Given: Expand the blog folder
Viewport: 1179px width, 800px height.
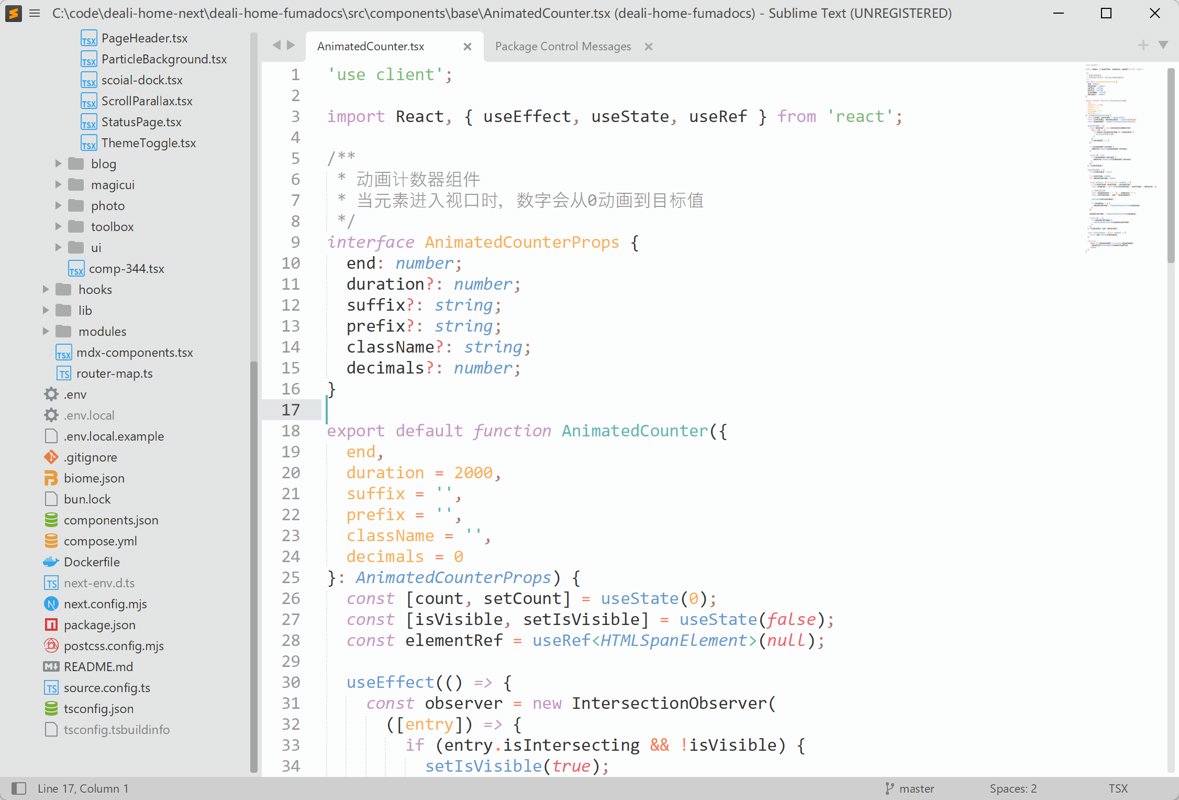Looking at the screenshot, I should [x=59, y=164].
